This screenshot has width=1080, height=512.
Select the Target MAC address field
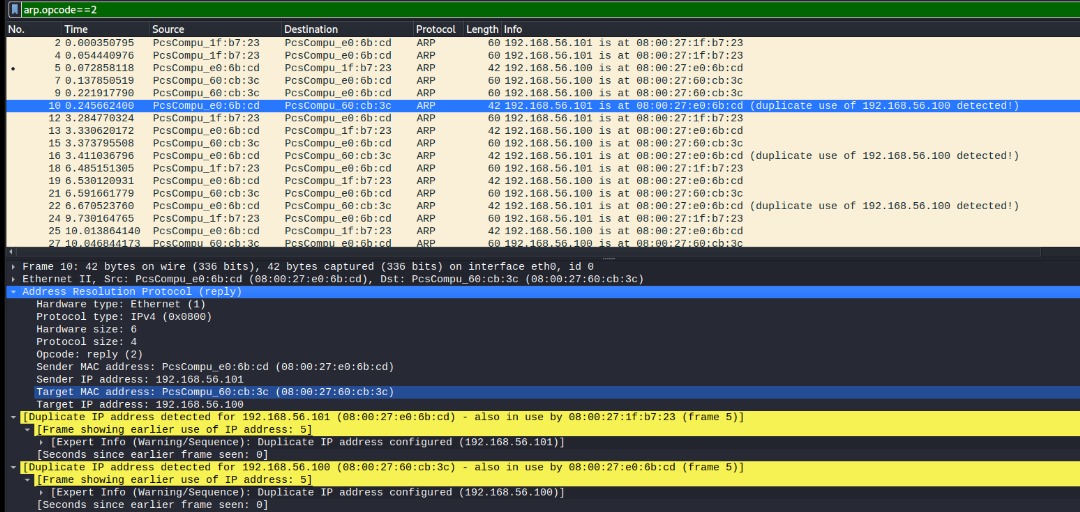(215, 391)
